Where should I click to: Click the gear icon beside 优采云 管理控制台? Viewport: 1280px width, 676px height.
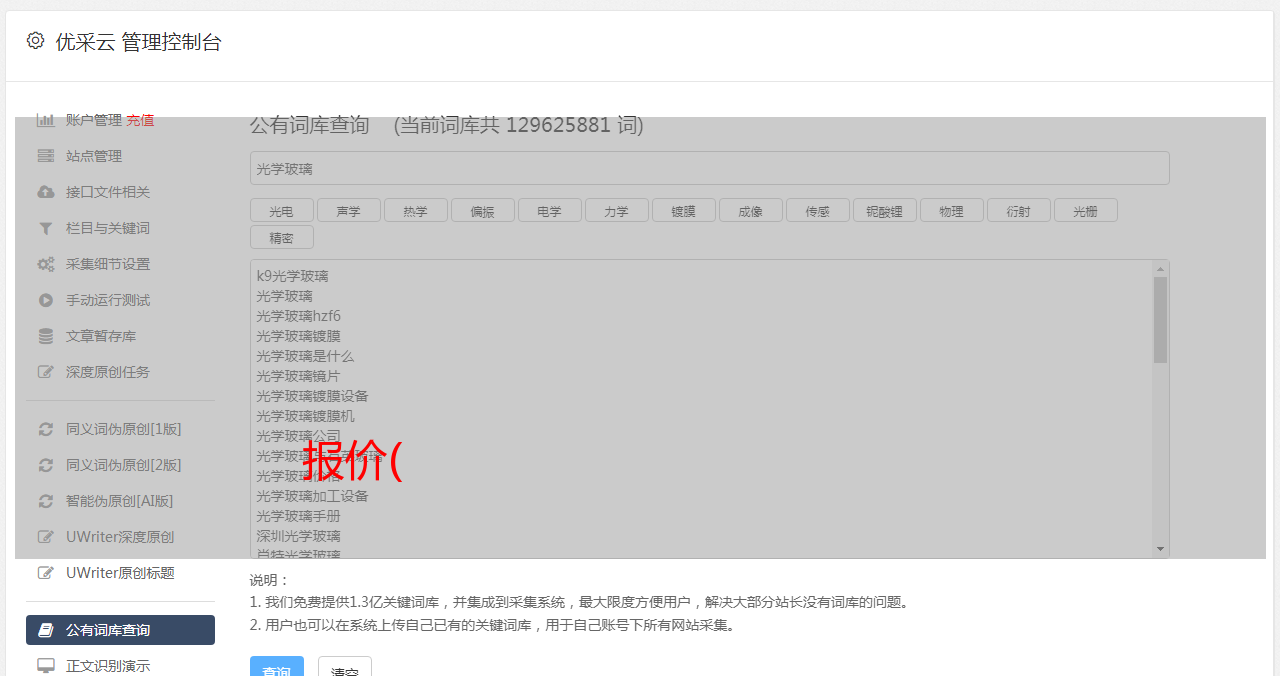click(35, 41)
